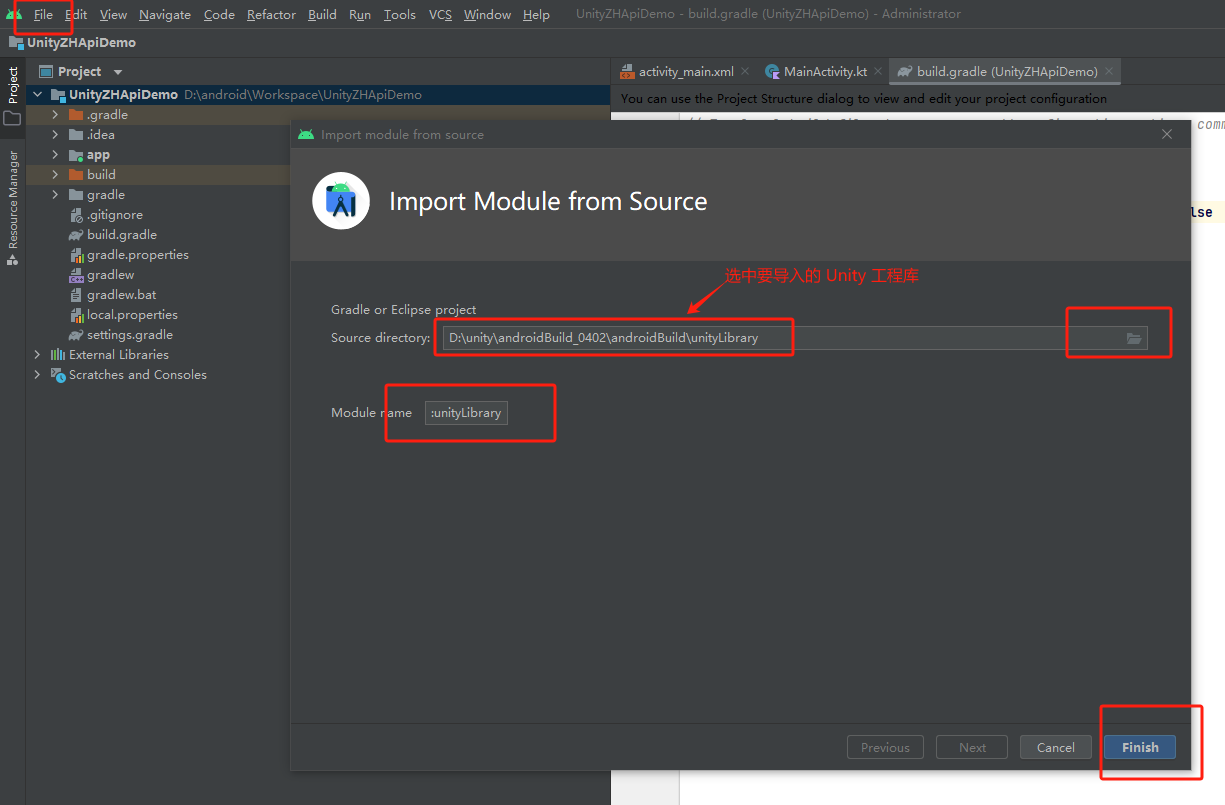Expand the .gradle folder
The height and width of the screenshot is (805, 1225).
point(55,115)
